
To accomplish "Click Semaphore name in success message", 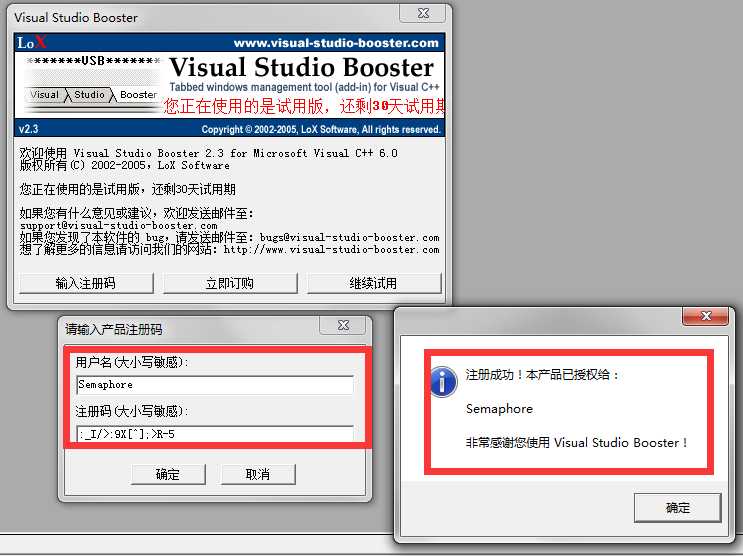I will (x=499, y=409).
